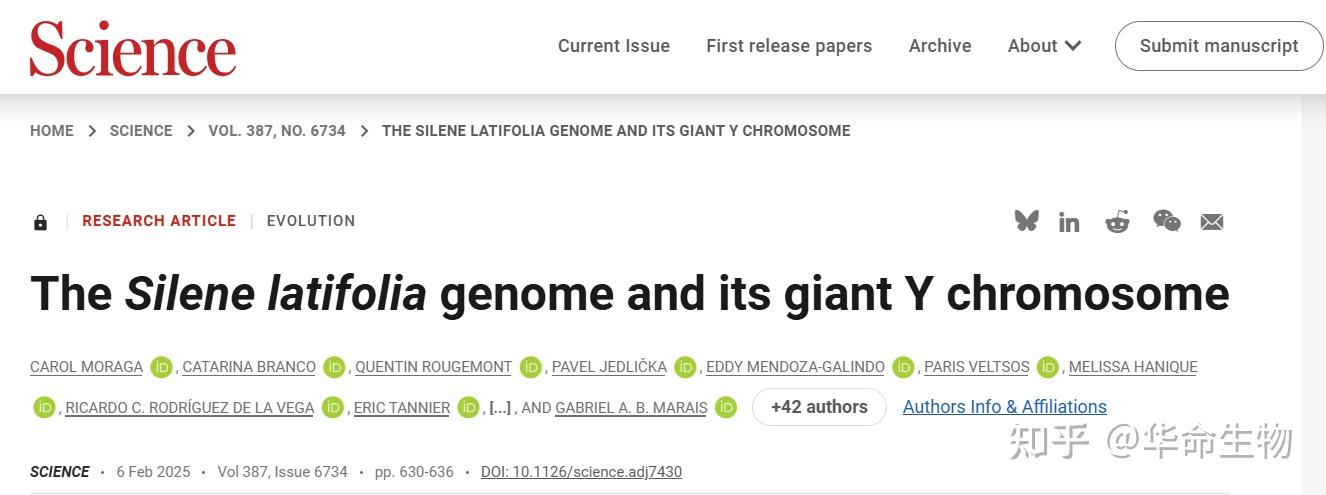Open Authors Info & Affiliations link

tap(1004, 407)
